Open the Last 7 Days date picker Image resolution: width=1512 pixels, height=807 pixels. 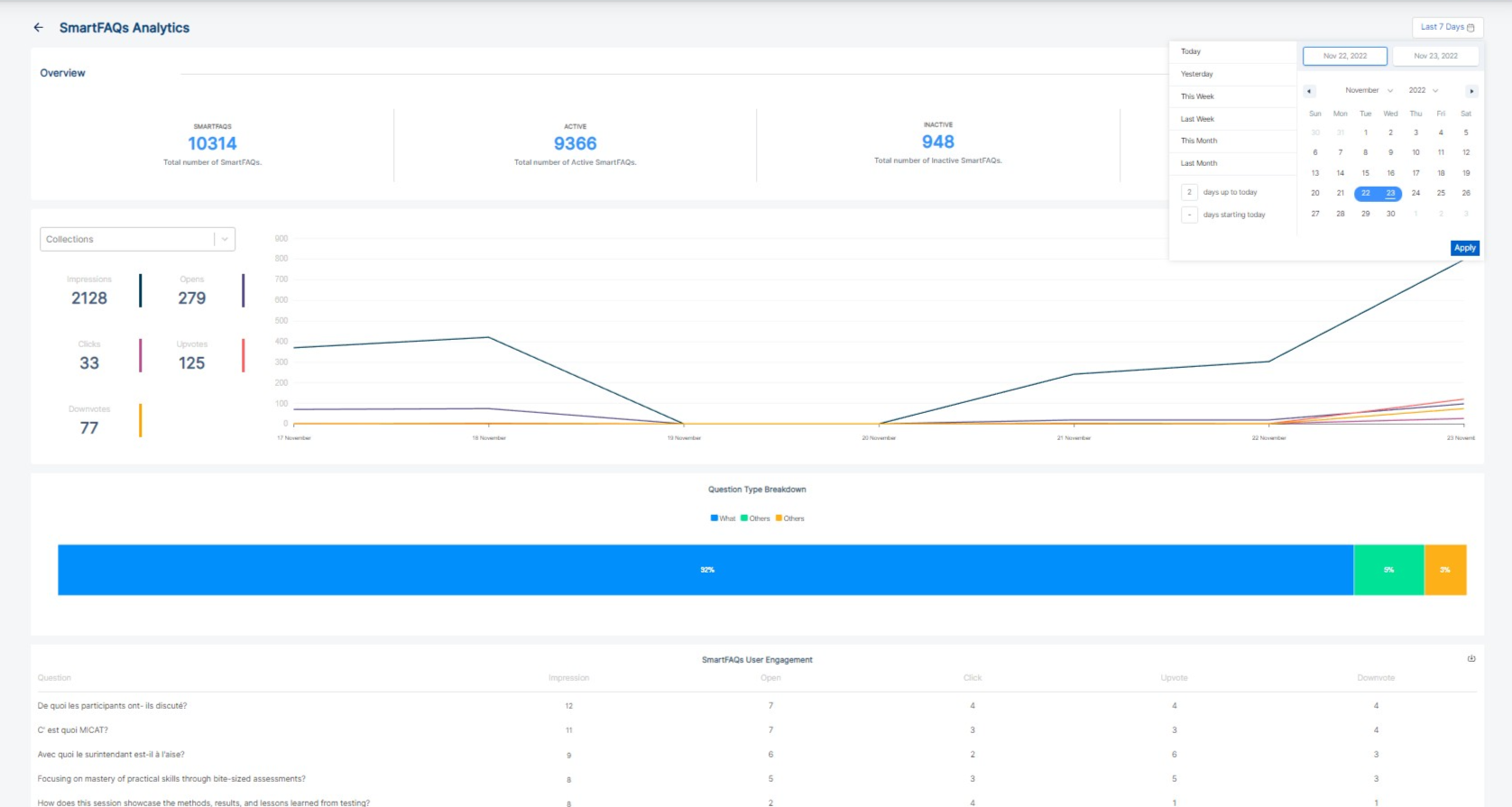(1447, 27)
